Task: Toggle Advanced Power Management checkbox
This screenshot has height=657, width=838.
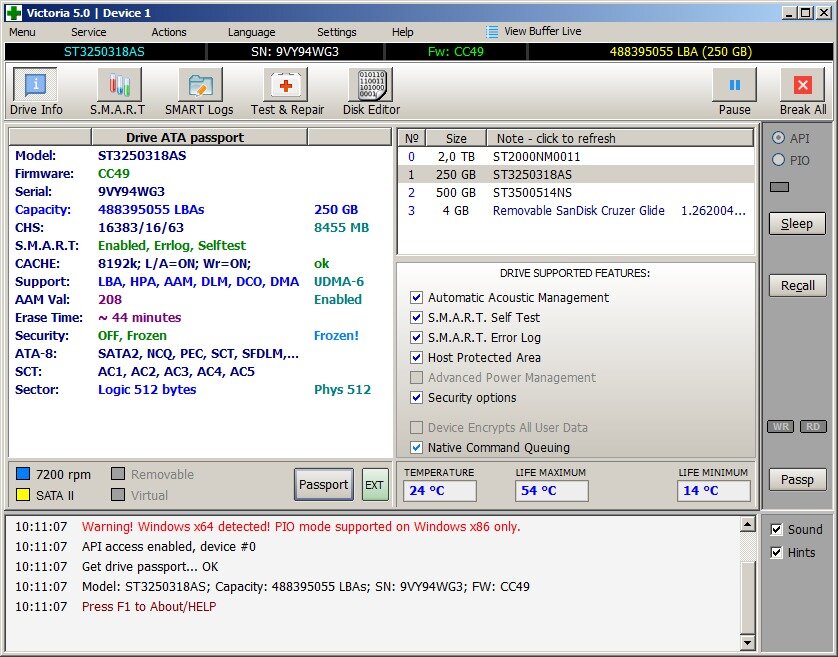Action: (x=416, y=377)
